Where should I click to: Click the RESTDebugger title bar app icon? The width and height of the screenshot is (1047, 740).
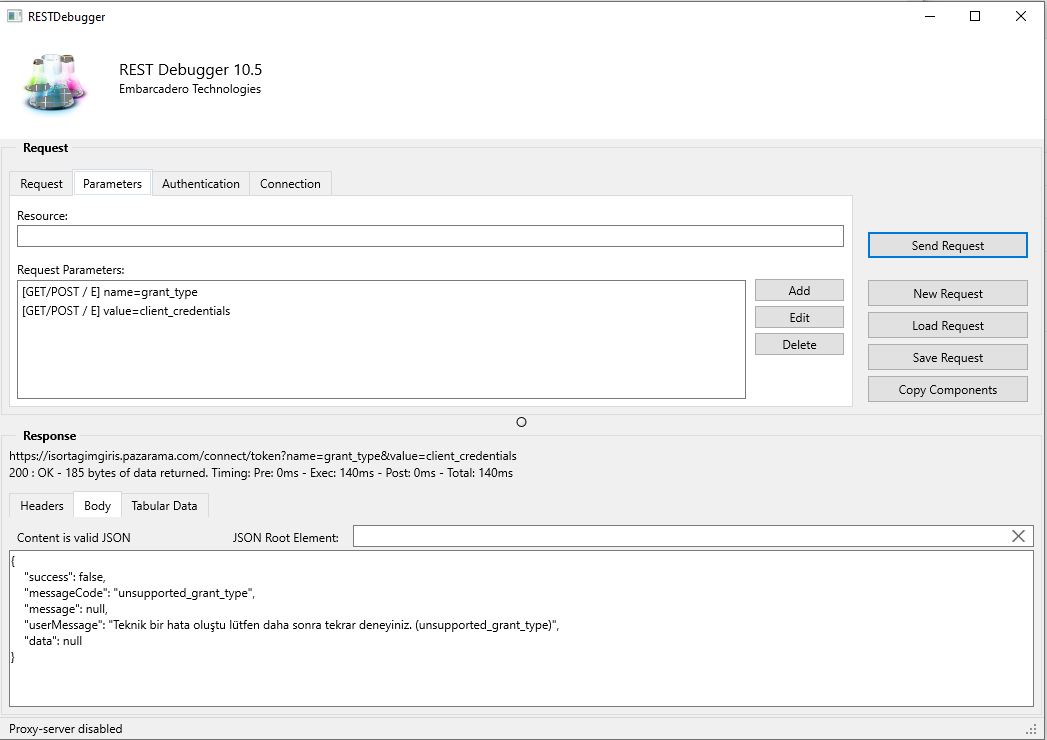[x=14, y=16]
